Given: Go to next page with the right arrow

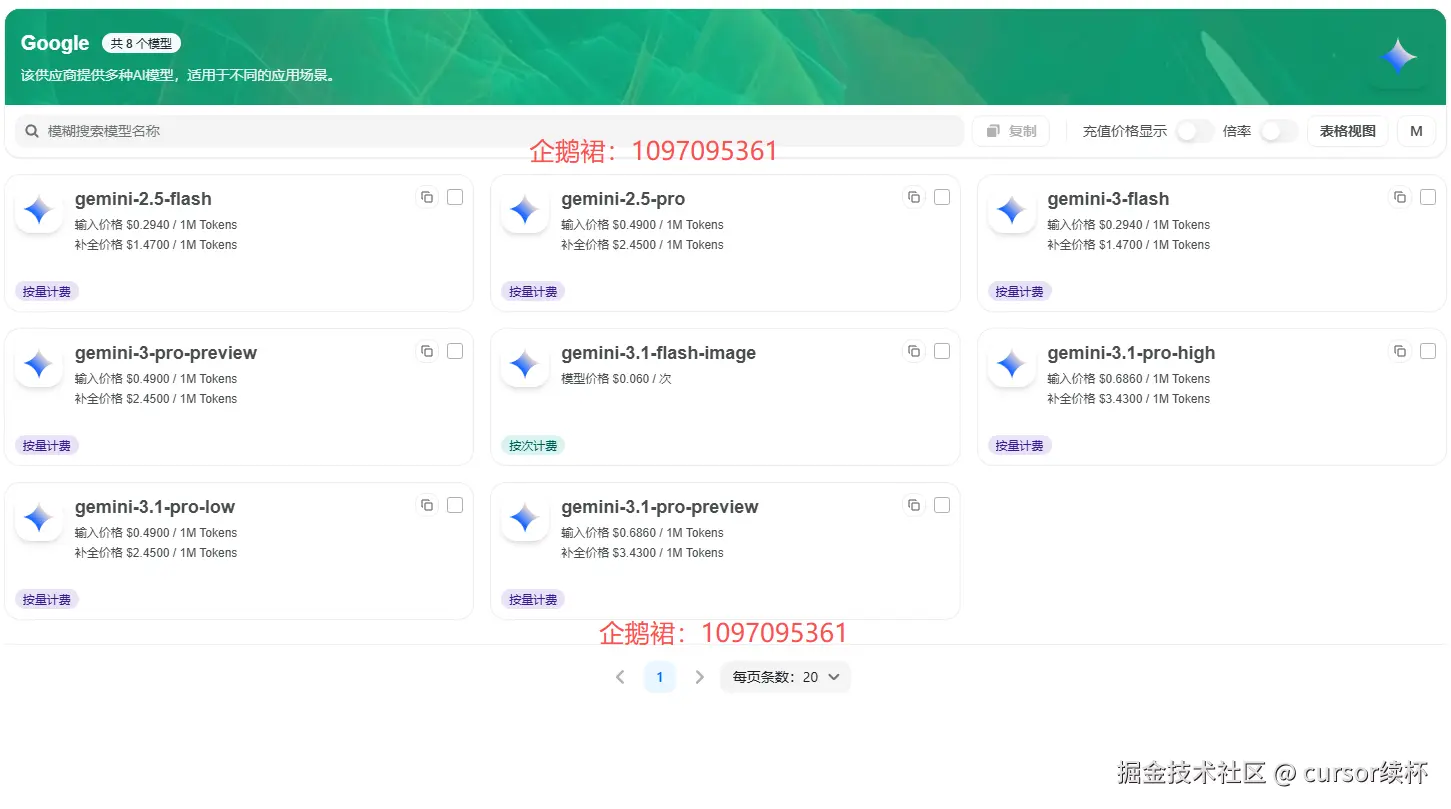Looking at the screenshot, I should tap(699, 677).
